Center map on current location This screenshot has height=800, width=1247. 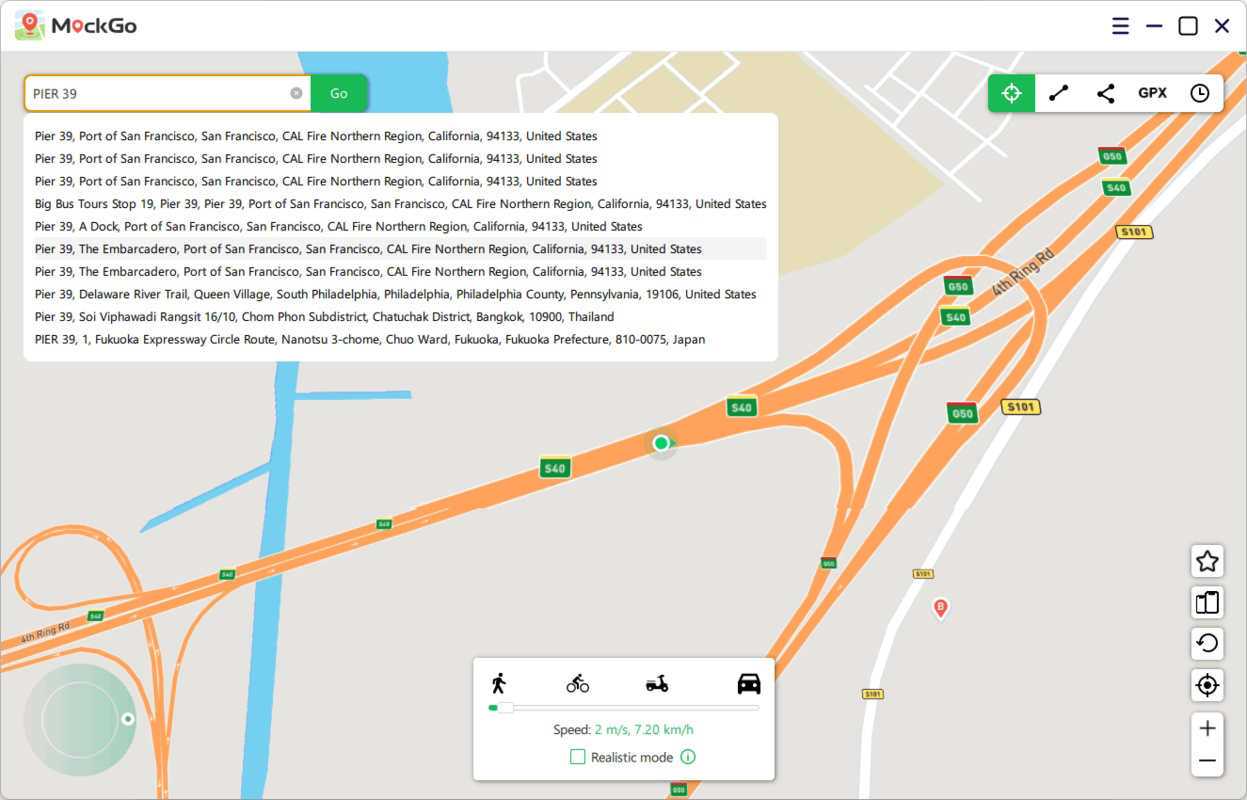click(x=1207, y=685)
